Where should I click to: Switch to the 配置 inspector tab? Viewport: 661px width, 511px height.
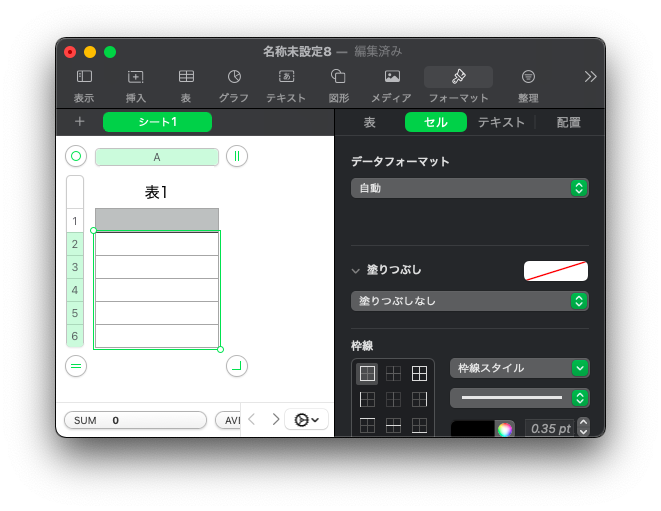click(569, 122)
